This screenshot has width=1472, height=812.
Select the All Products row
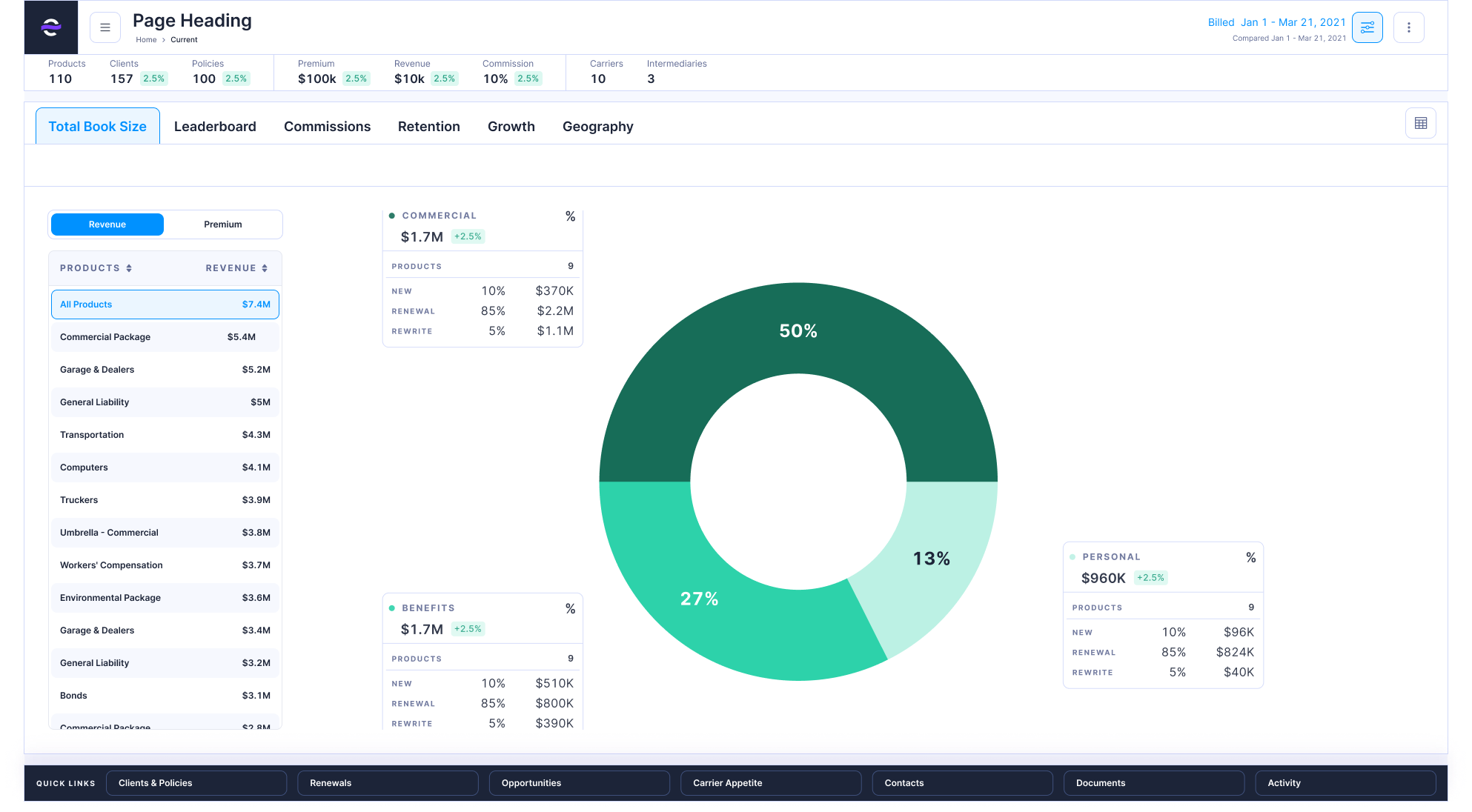click(165, 304)
